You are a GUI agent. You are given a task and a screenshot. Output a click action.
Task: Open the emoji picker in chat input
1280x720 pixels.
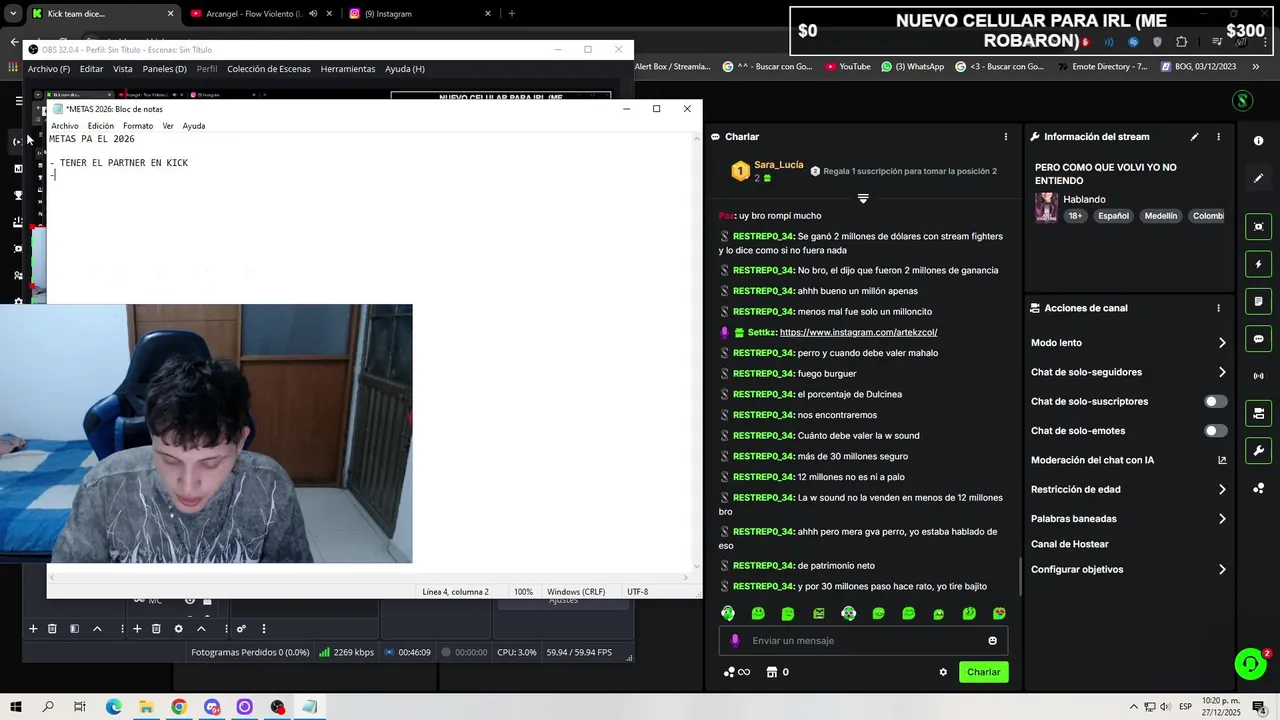(x=992, y=641)
